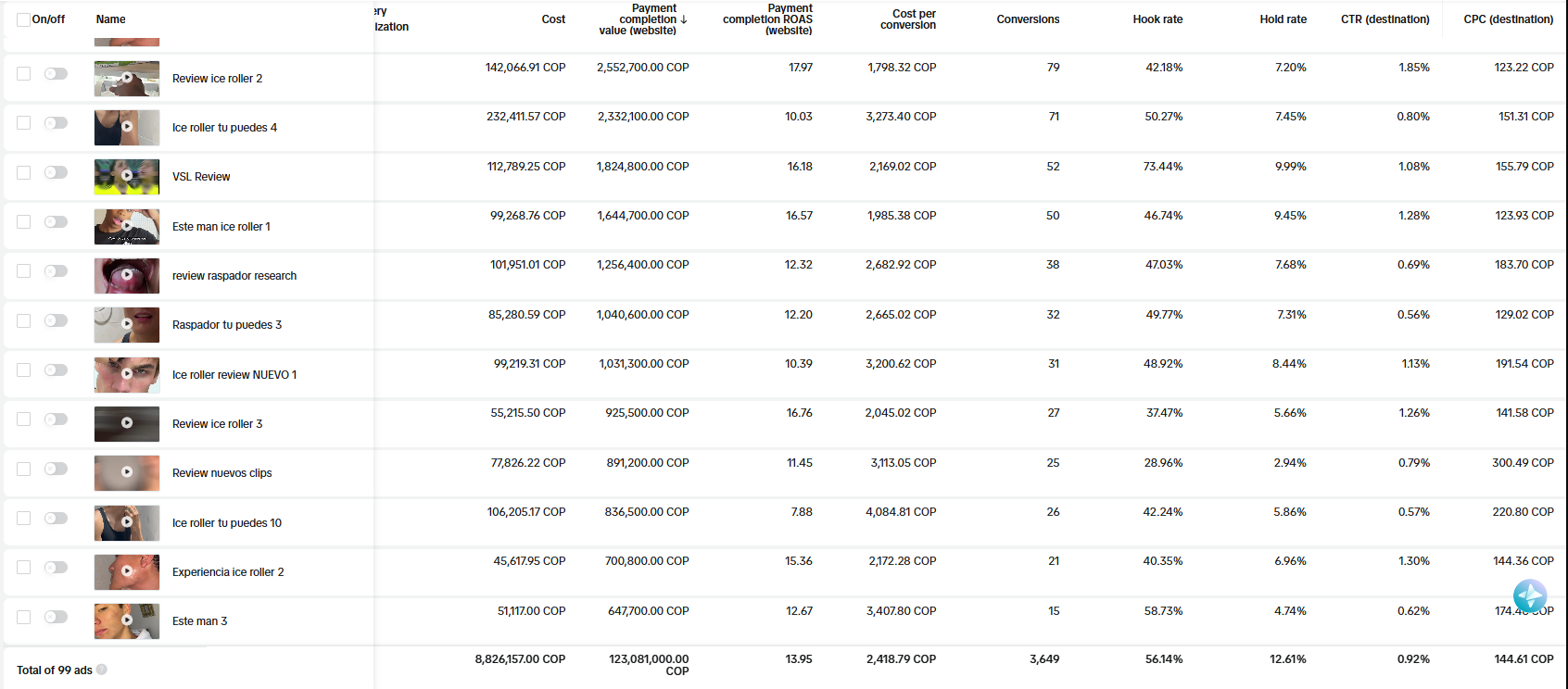Play the VSL Review video thumbnail
Screen dimensions: 1568x689
click(127, 176)
